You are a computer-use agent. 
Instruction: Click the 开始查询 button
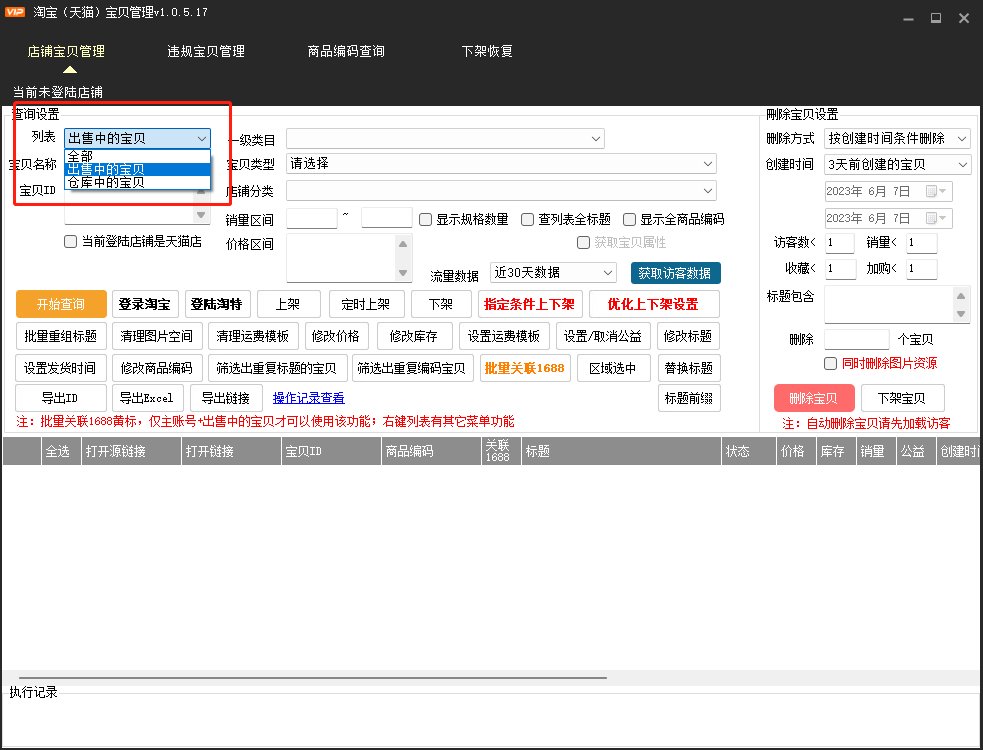tap(61, 304)
